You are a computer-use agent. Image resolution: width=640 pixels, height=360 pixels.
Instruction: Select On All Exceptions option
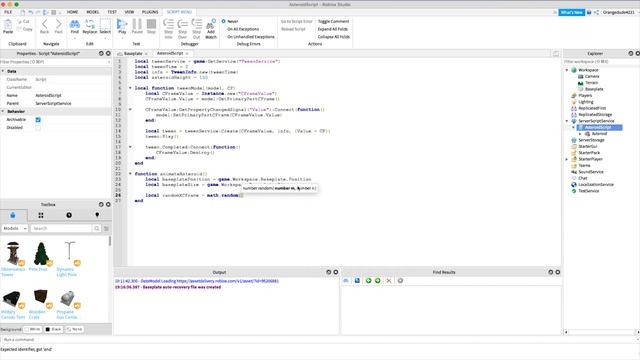point(241,29)
